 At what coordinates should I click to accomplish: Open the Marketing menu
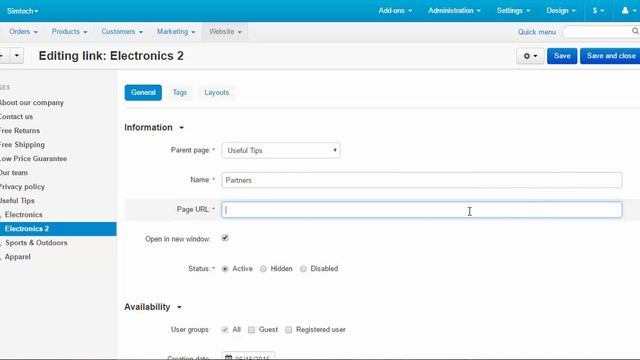(176, 31)
